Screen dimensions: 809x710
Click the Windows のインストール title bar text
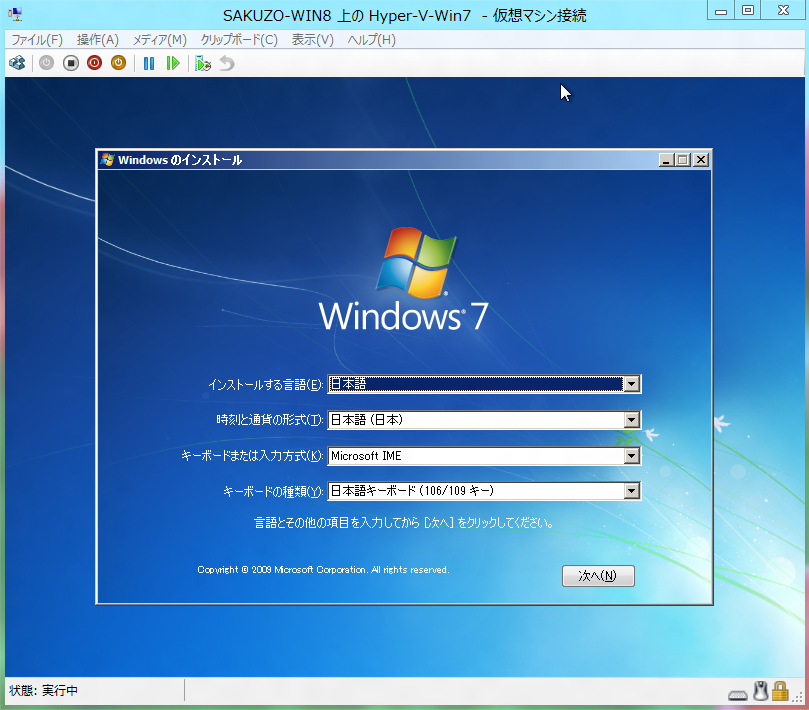point(180,160)
